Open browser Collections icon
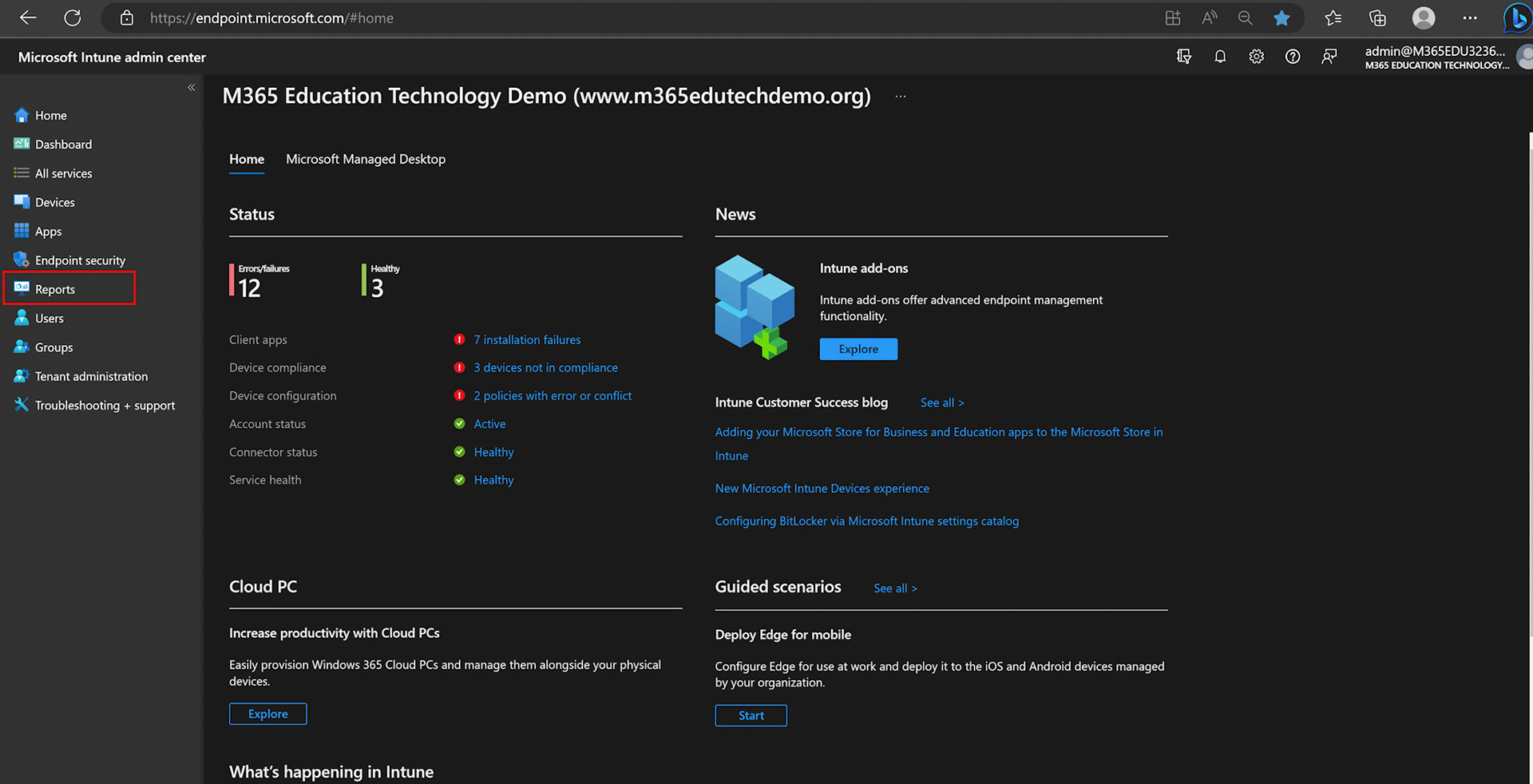The width and height of the screenshot is (1533, 784). pyautogui.click(x=1377, y=18)
